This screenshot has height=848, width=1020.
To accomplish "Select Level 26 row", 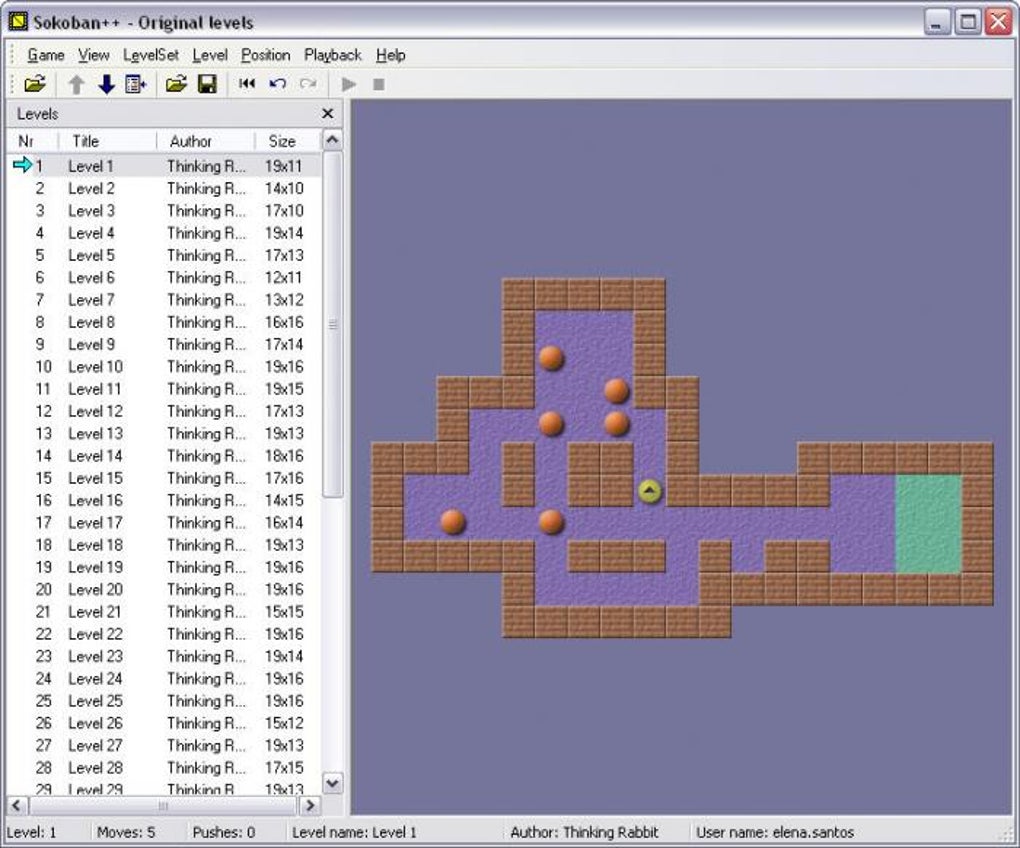I will pos(164,723).
